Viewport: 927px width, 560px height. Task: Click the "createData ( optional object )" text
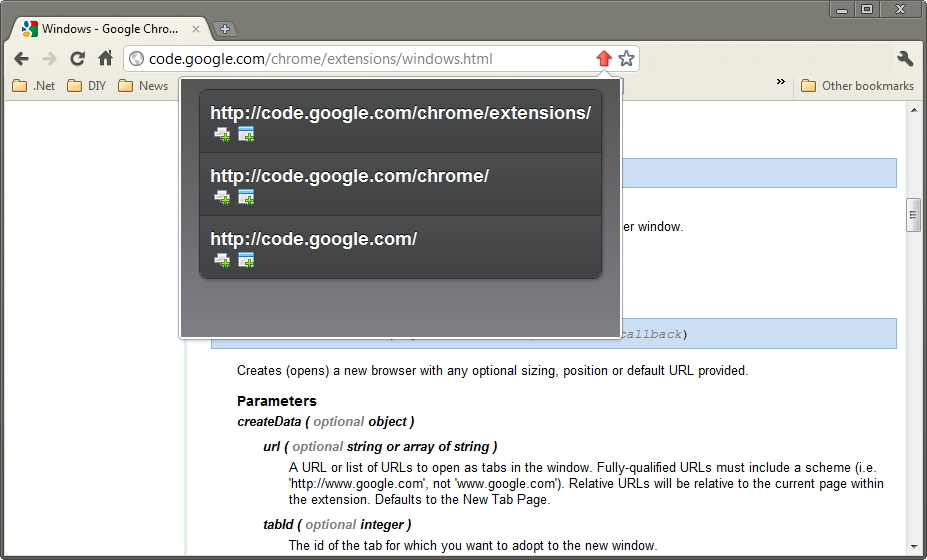(326, 422)
